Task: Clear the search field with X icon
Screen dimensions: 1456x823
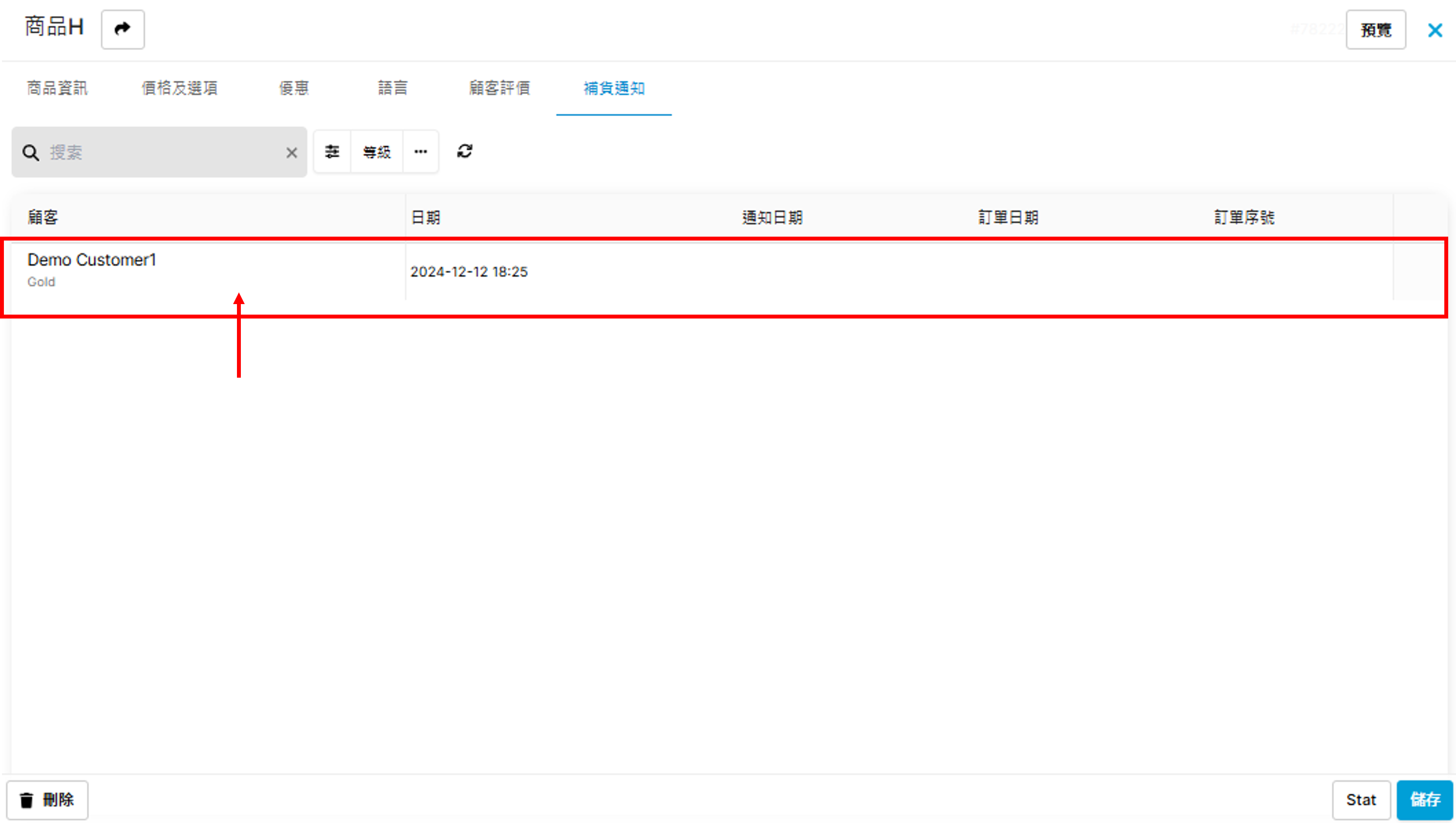Action: pos(292,152)
